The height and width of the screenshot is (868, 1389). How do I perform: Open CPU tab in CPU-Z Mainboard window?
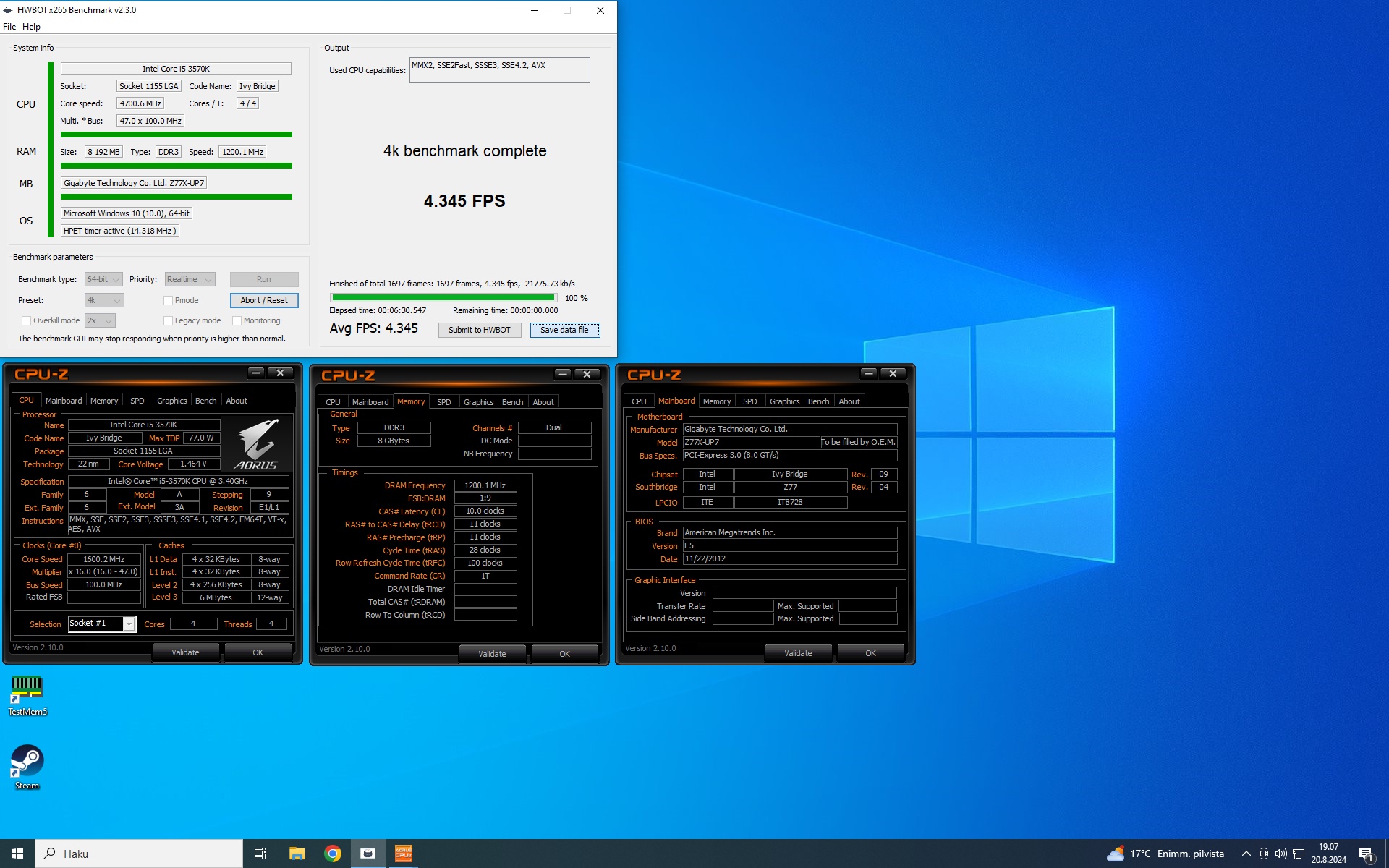pos(639,401)
